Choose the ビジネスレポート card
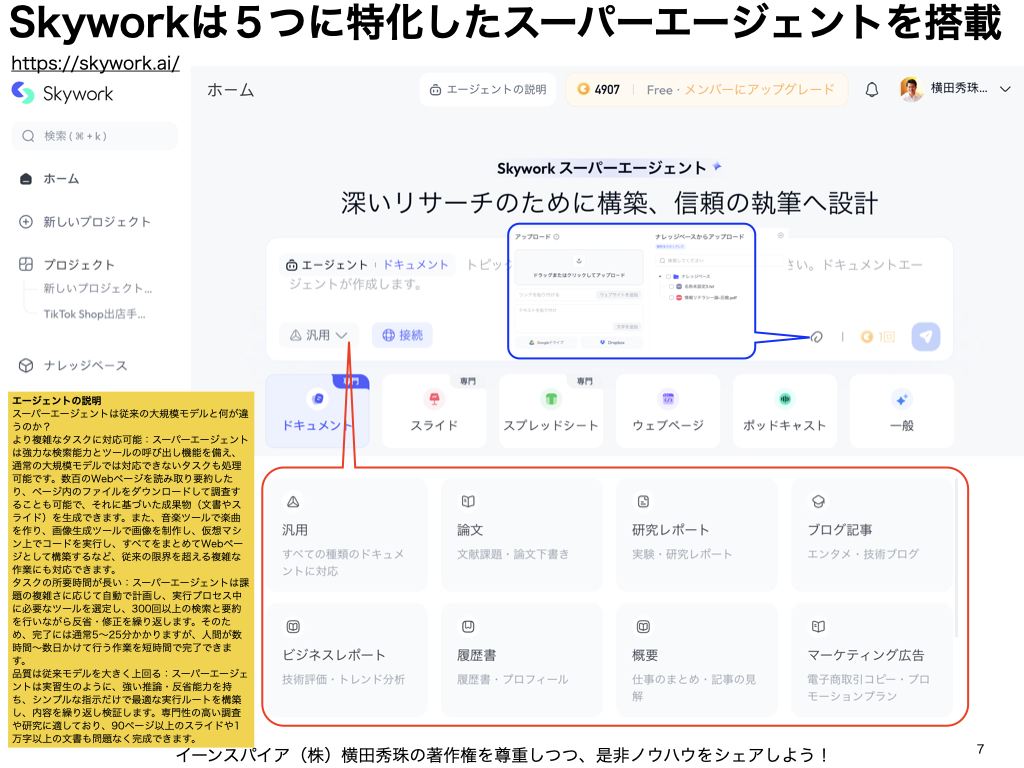 347,660
